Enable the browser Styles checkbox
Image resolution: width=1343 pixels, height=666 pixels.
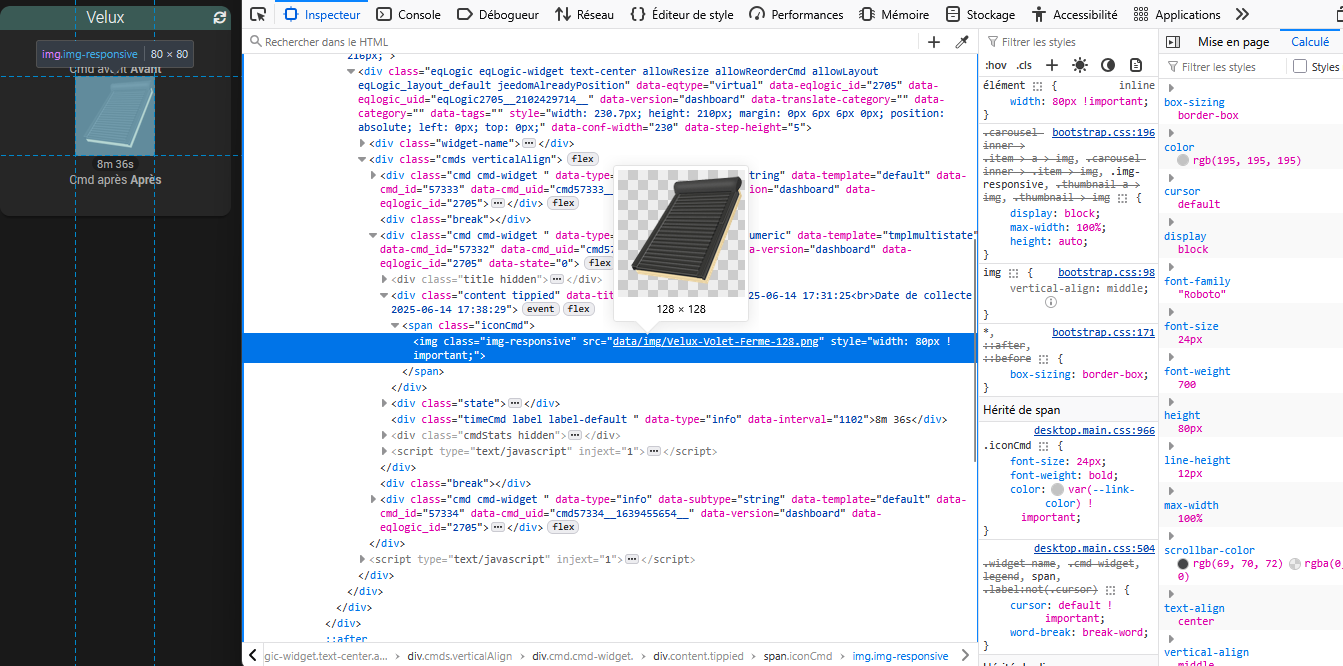click(x=1300, y=67)
